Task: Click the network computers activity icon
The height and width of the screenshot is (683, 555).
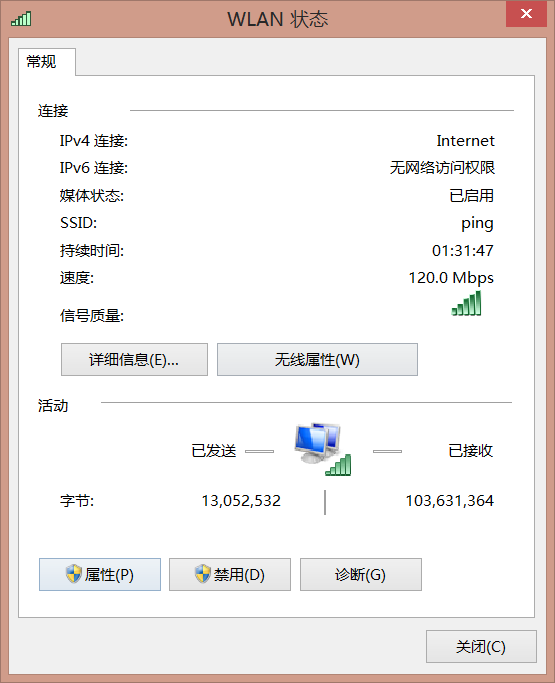Action: point(322,449)
